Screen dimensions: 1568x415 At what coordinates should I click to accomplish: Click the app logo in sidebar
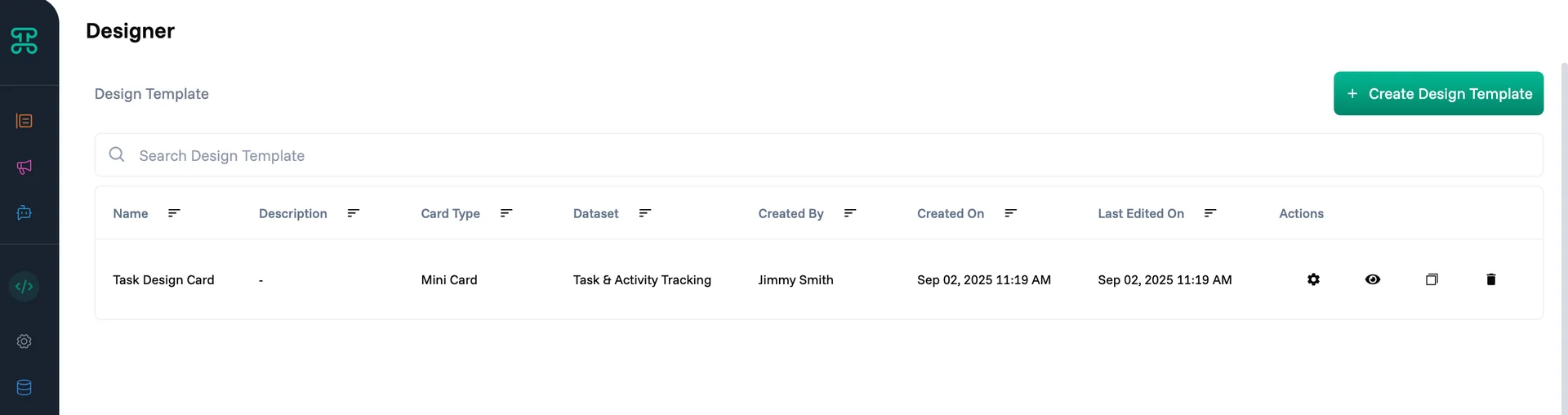[x=24, y=41]
